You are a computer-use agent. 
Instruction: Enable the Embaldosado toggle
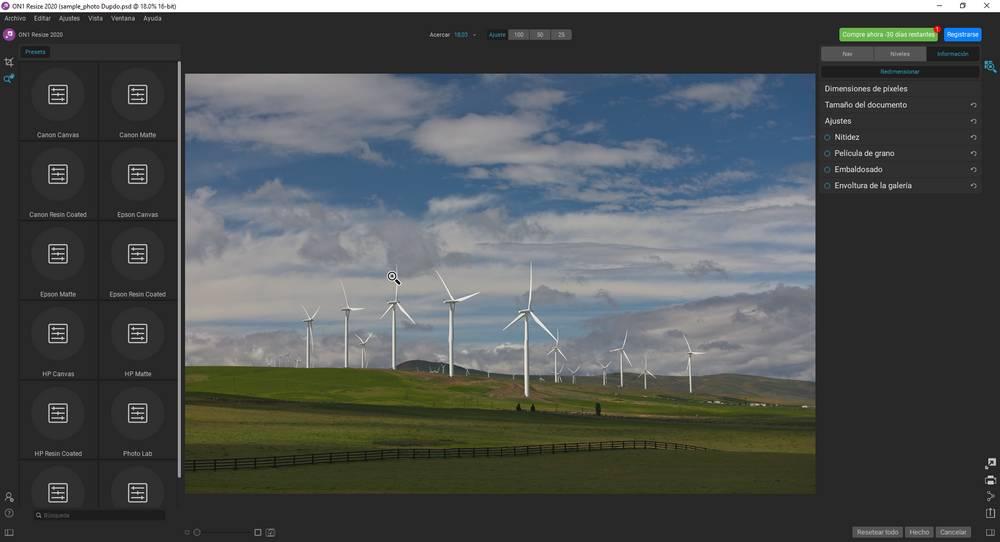(x=827, y=170)
